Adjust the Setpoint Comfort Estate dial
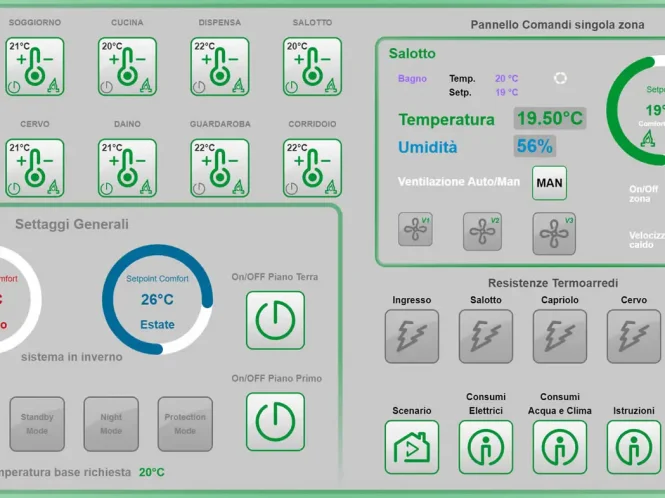 tap(157, 299)
